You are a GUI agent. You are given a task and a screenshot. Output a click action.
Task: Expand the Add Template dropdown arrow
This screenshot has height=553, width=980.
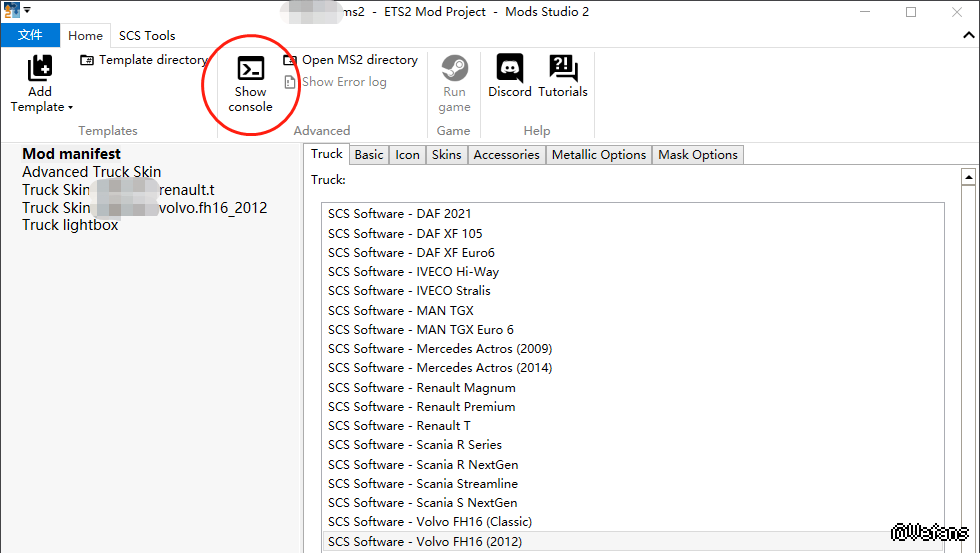click(71, 108)
